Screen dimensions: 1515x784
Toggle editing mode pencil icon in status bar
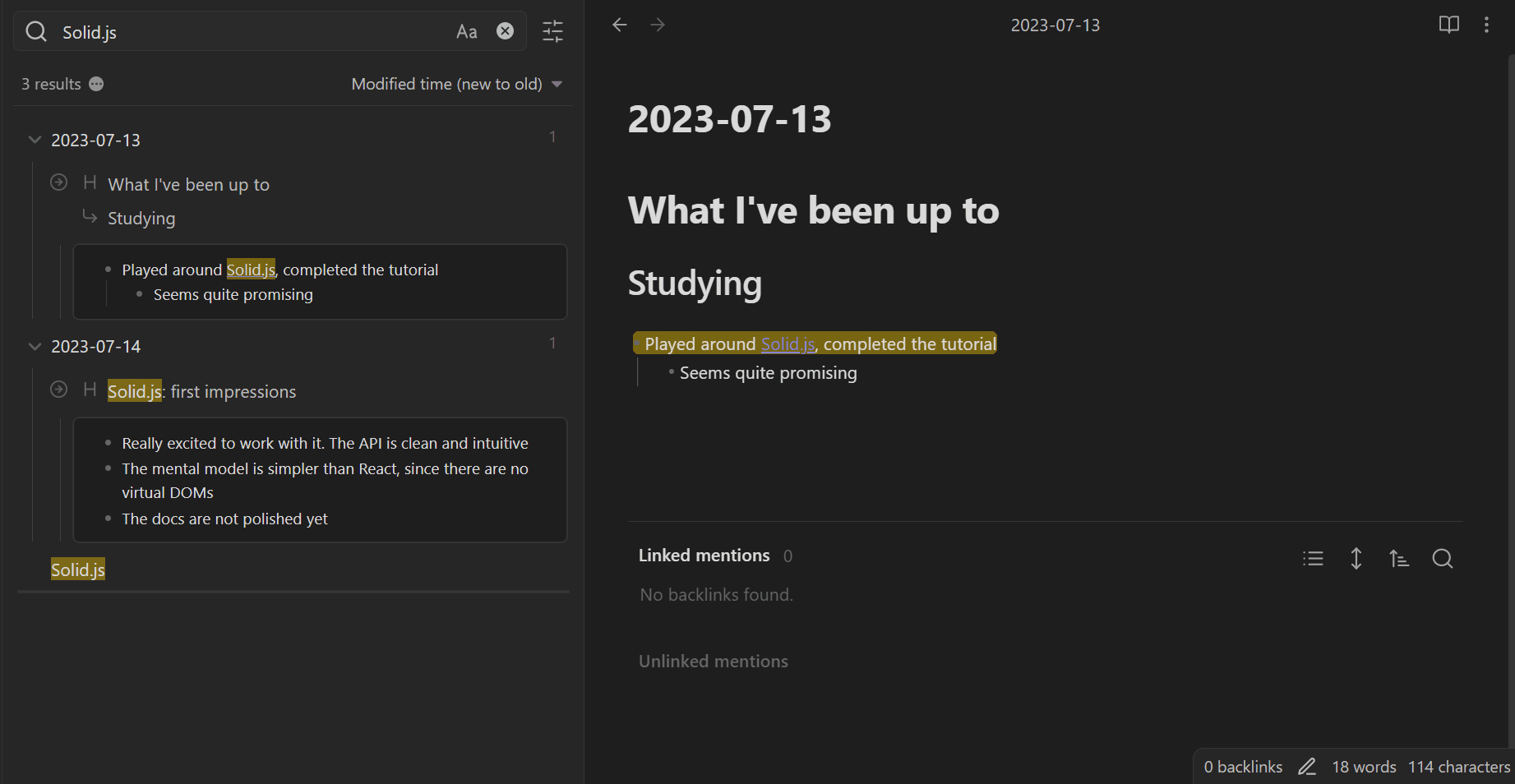pyautogui.click(x=1307, y=767)
